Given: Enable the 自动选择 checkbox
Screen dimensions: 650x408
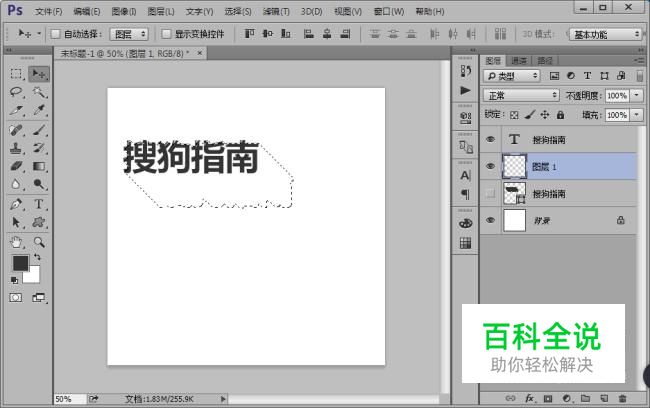Looking at the screenshot, I should point(55,34).
